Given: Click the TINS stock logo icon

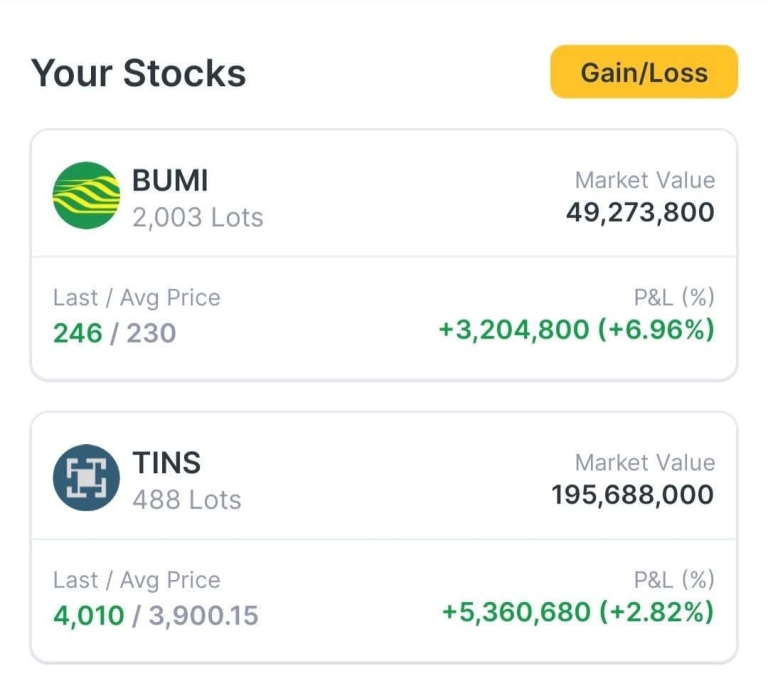Looking at the screenshot, I should pyautogui.click(x=86, y=478).
